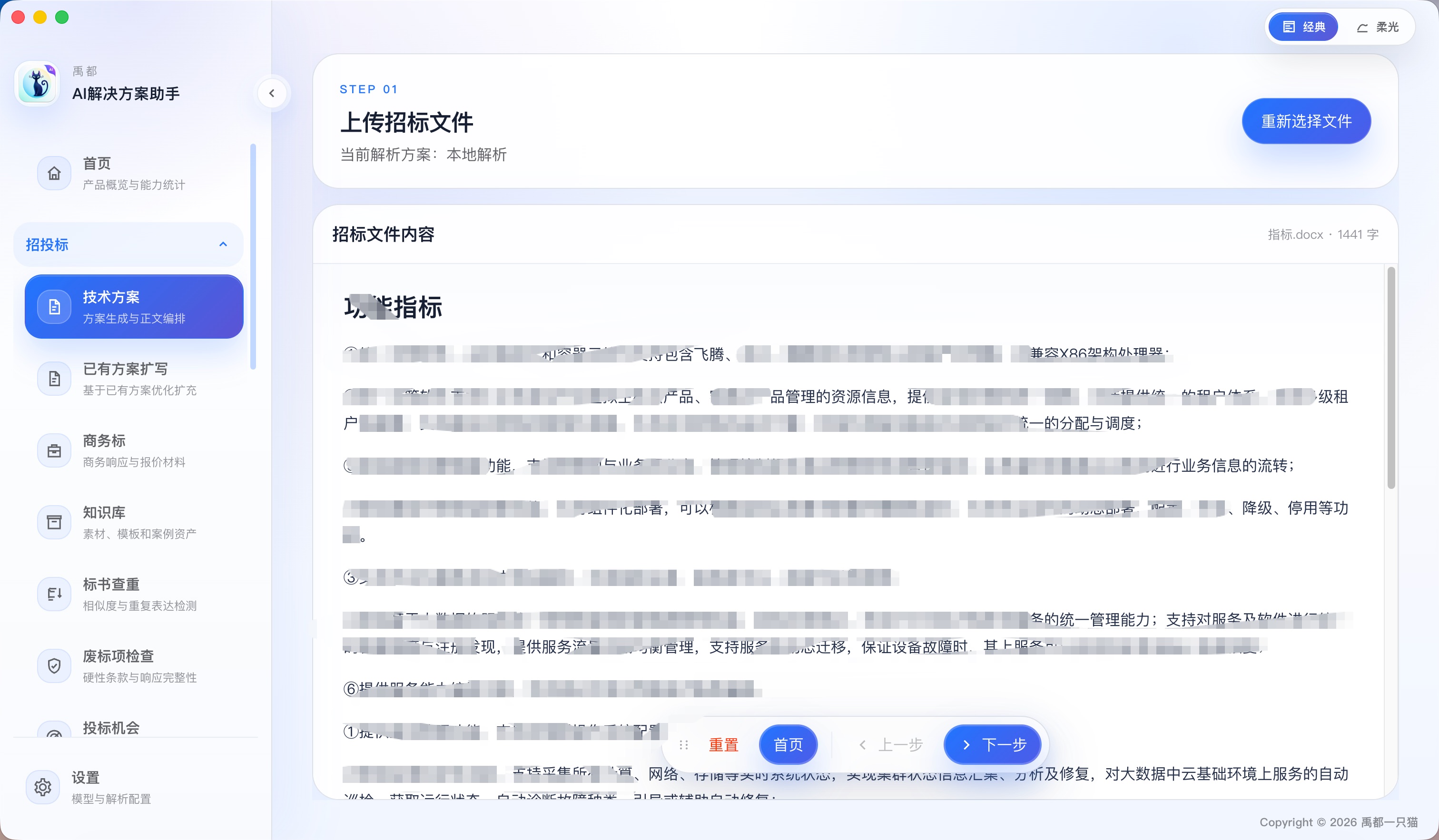Viewport: 1439px width, 840px height.
Task: Click the red 重置 button
Action: coord(723,745)
